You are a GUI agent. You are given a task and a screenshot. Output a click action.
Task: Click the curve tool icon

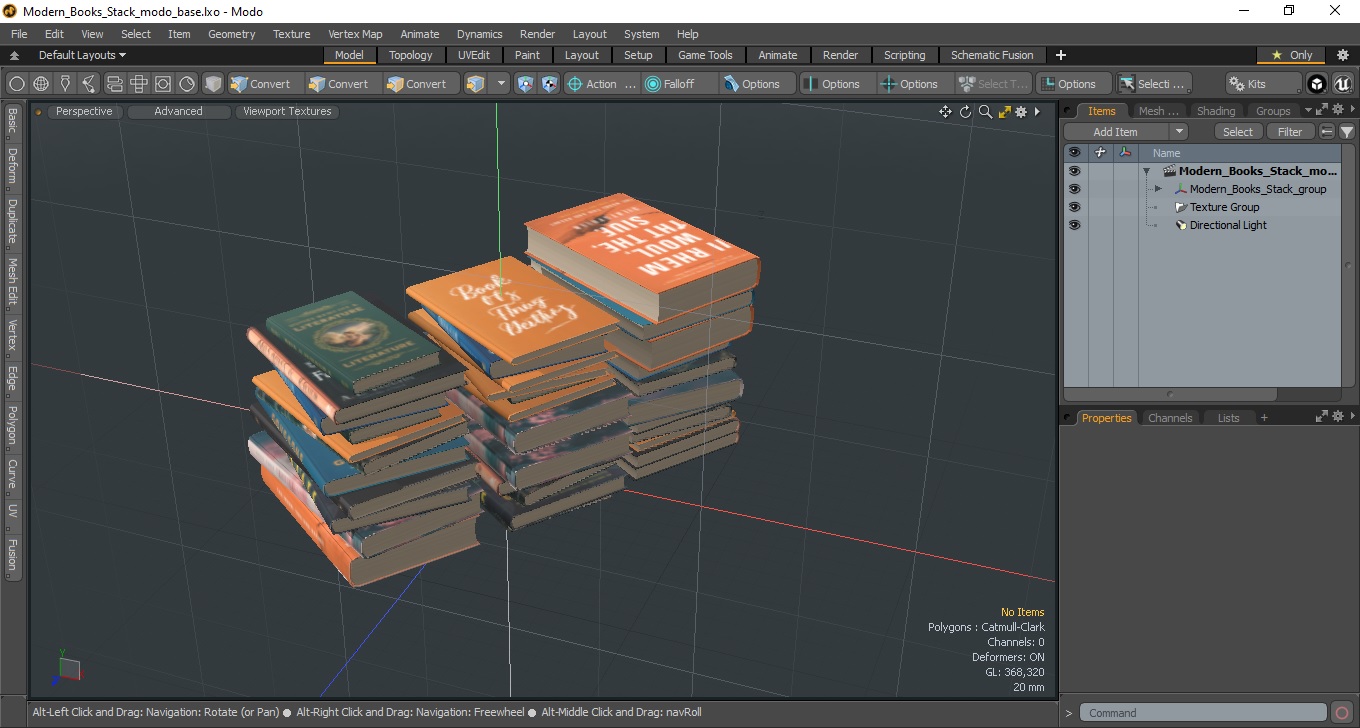click(x=89, y=84)
